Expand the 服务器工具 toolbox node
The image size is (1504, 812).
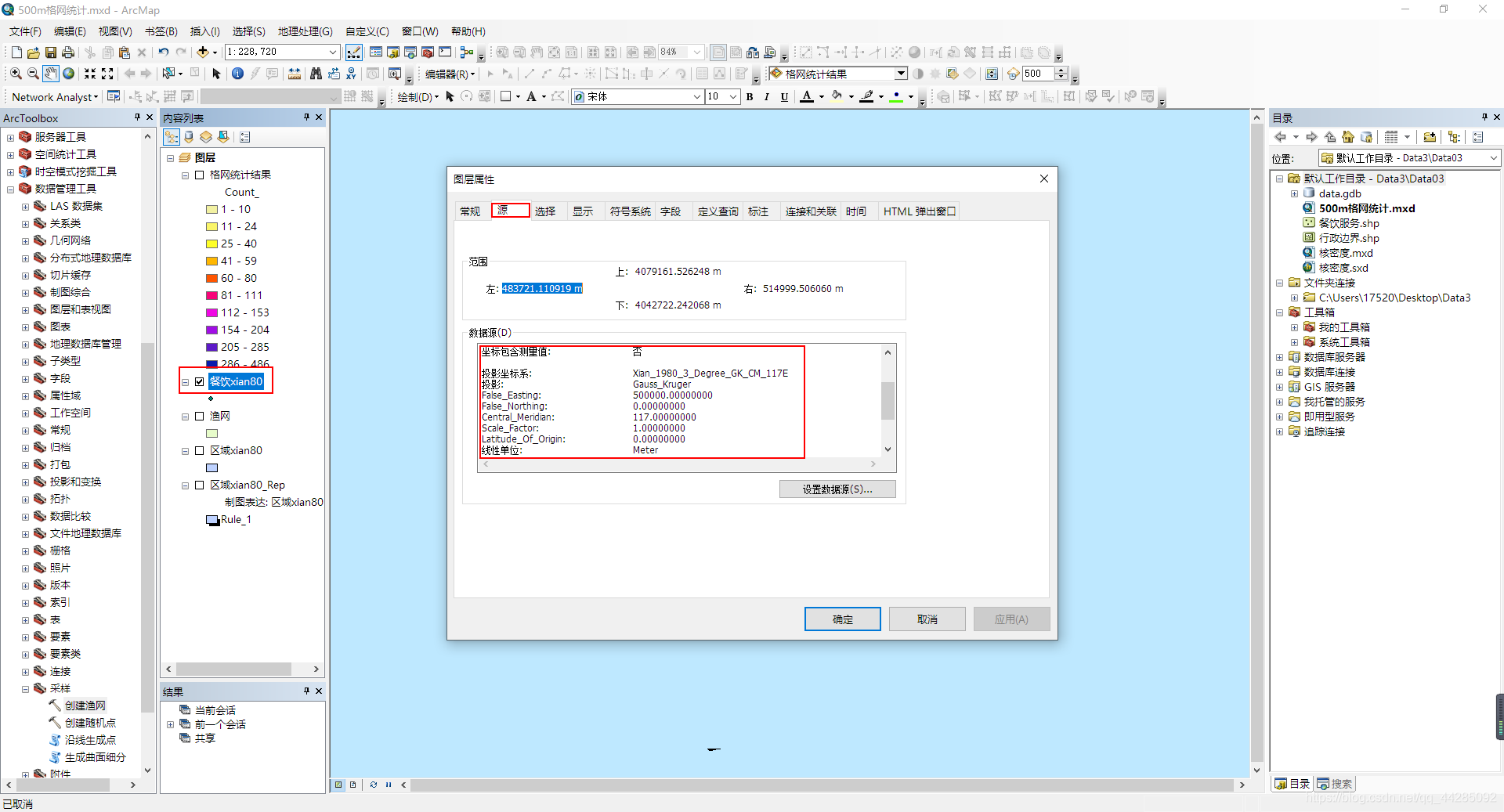point(10,137)
